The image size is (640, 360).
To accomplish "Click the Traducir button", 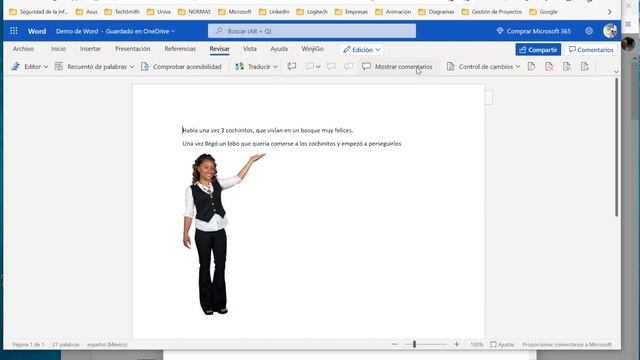I will click(x=252, y=67).
